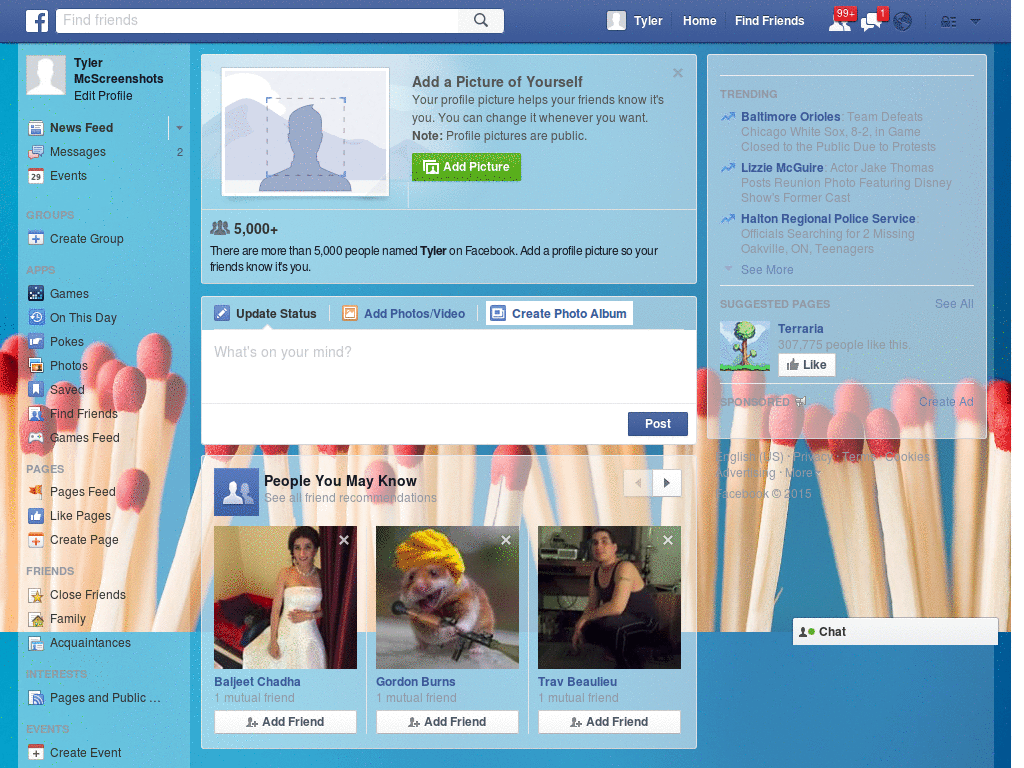Remove Trav Beaulieu suggestion

668,540
